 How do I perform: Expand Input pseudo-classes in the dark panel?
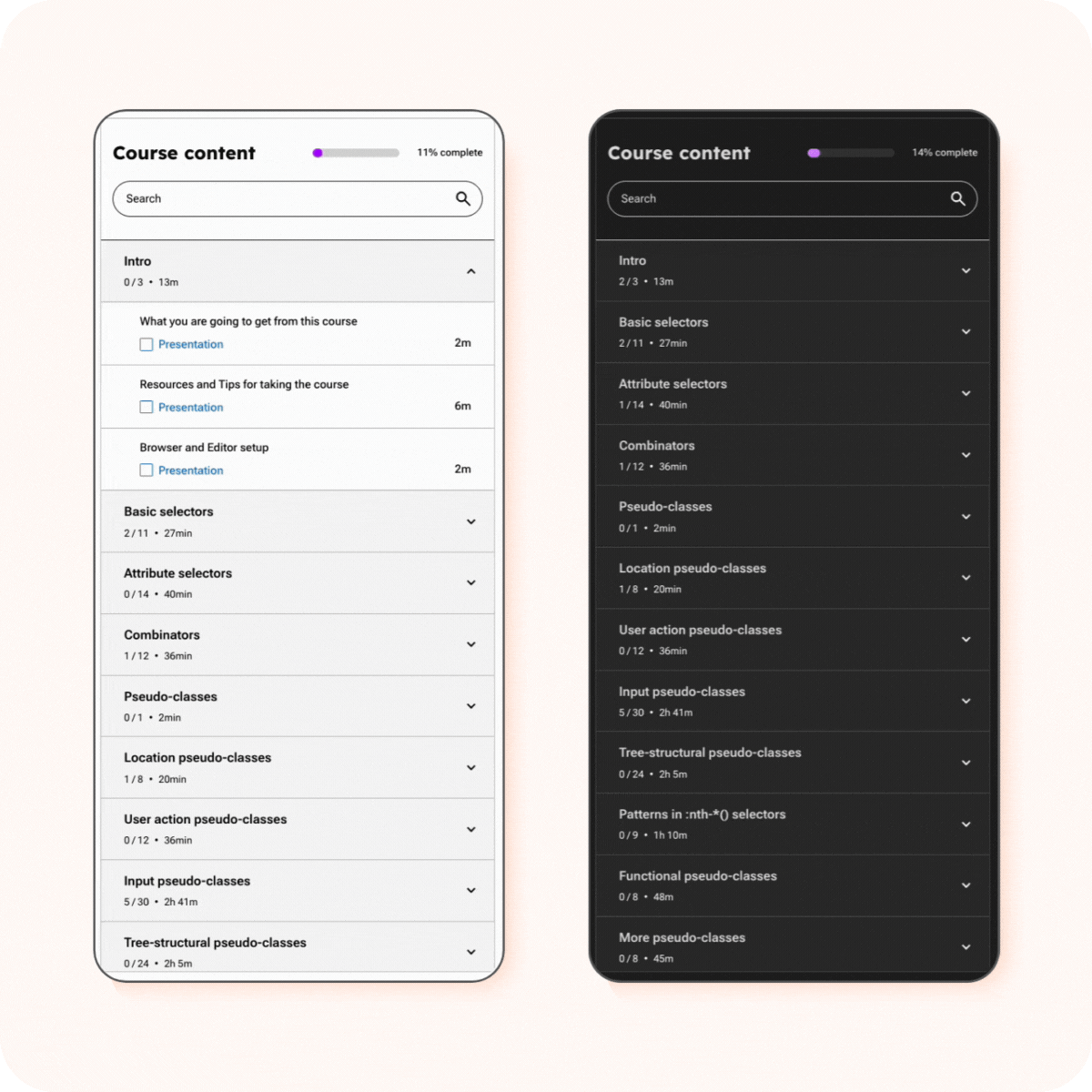[x=793, y=702]
